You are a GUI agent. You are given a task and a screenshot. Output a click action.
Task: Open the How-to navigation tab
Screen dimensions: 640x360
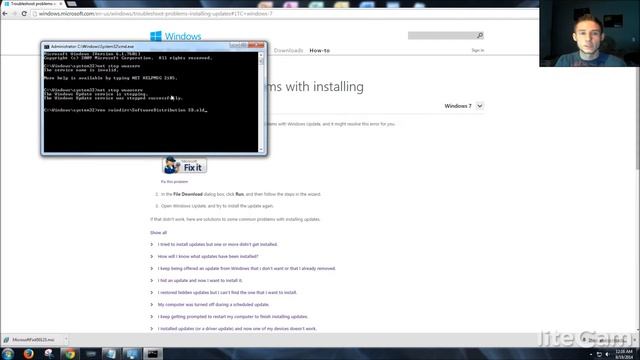tap(320, 50)
